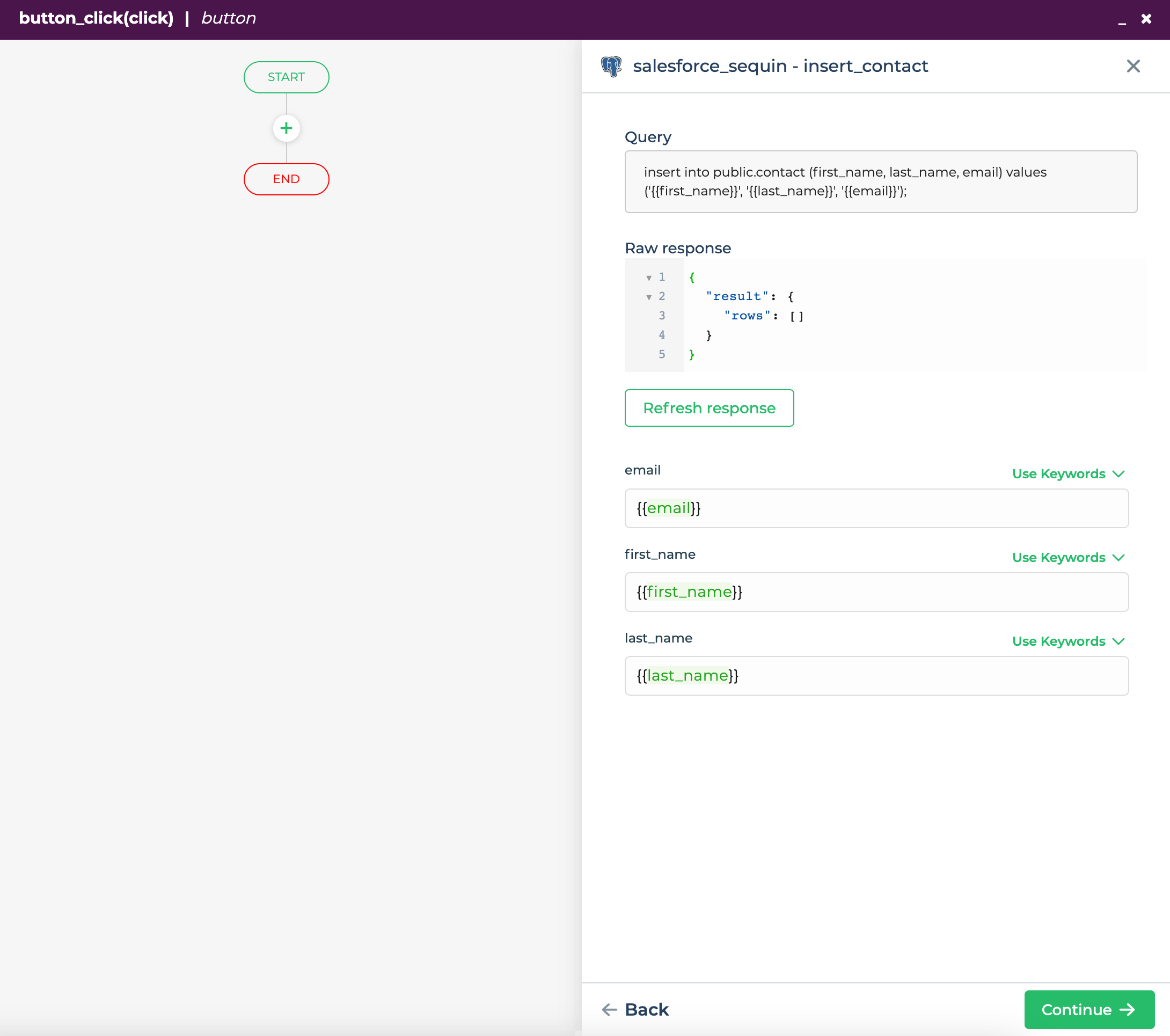Click the X to close the insert_contact panel
This screenshot has width=1170, height=1036.
click(x=1133, y=66)
